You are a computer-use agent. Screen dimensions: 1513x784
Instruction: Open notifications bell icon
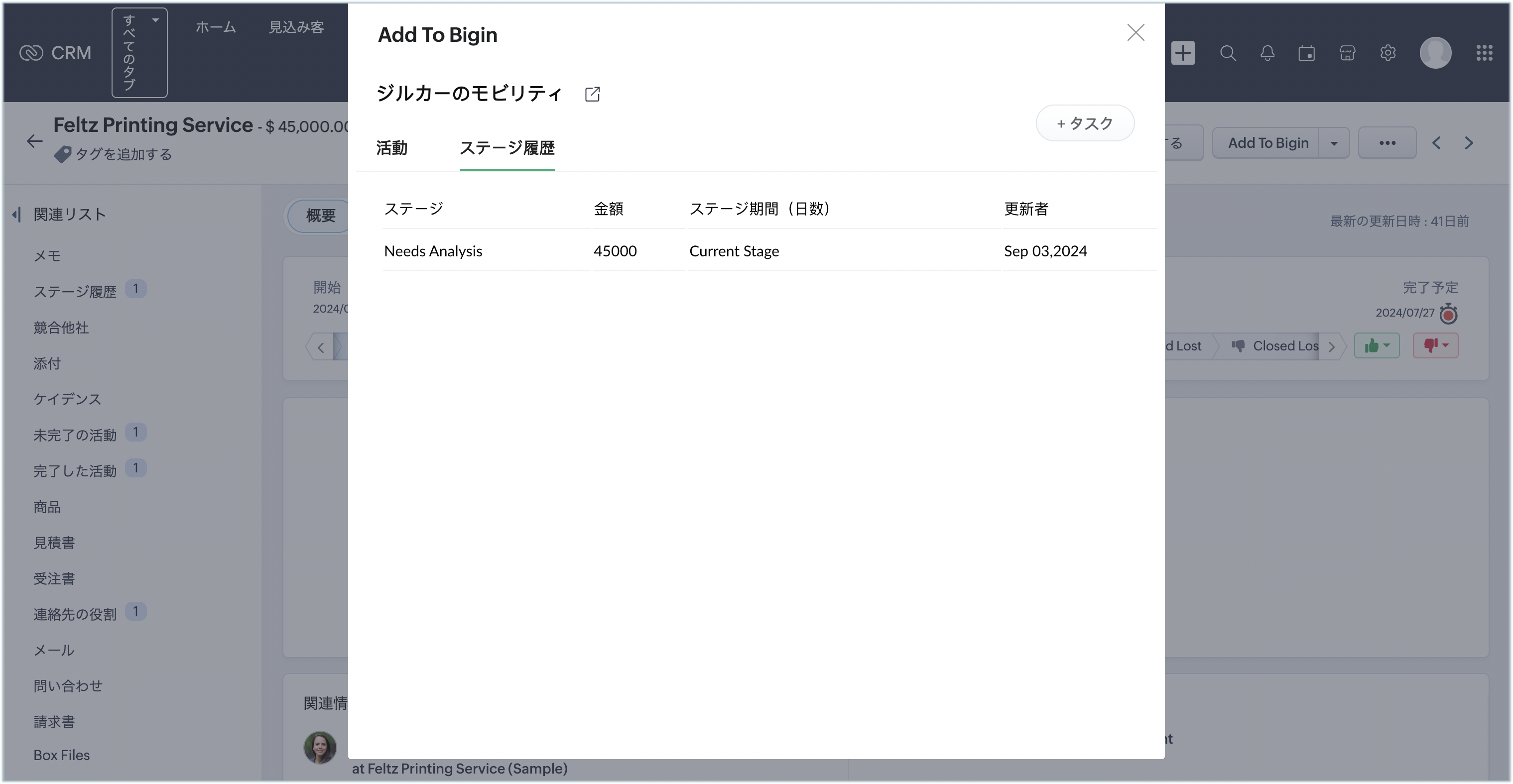tap(1267, 53)
